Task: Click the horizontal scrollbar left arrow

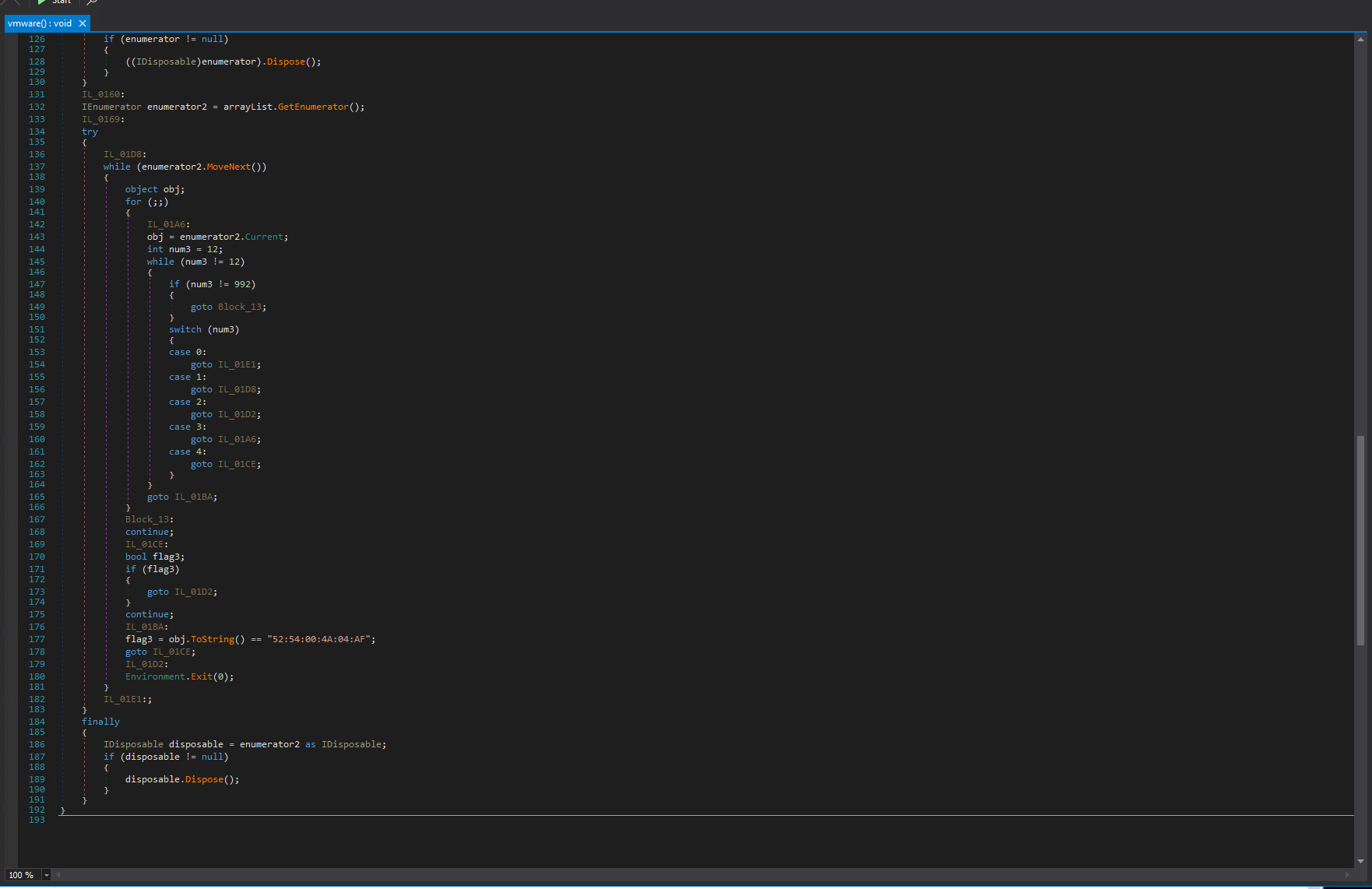Action: 58,875
